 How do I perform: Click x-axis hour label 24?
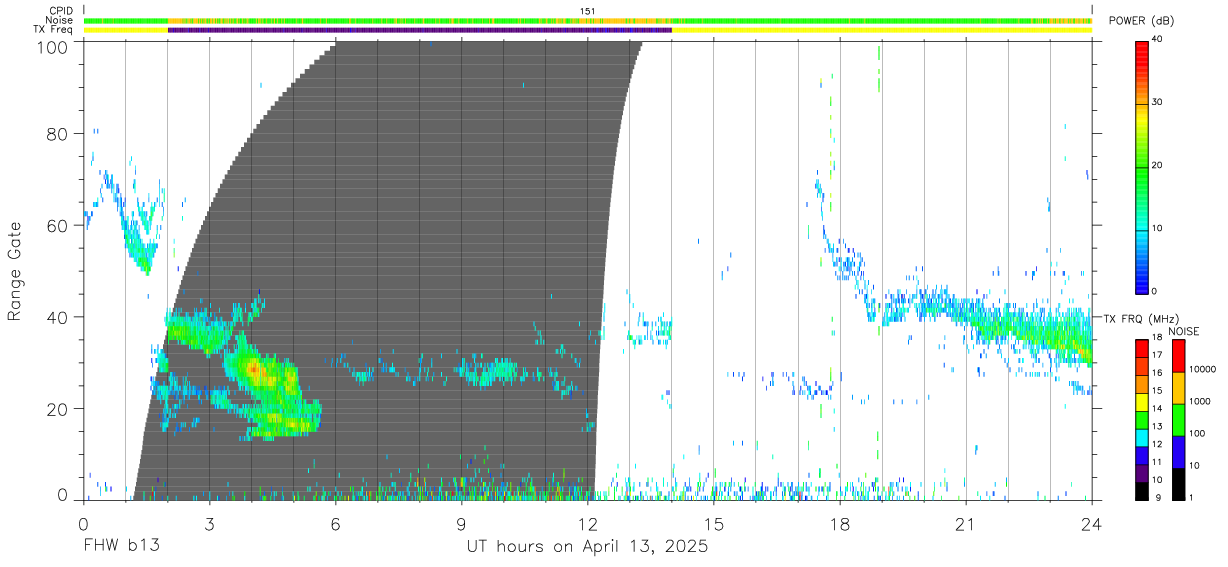pos(1091,524)
